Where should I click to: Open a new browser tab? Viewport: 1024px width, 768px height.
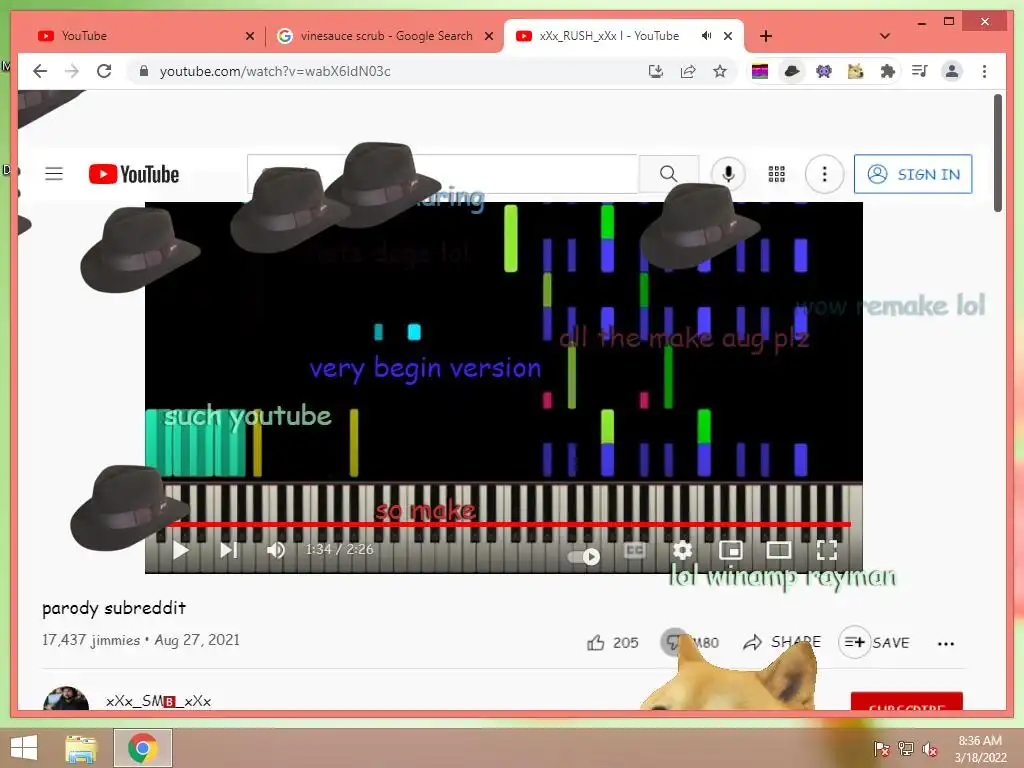click(x=766, y=36)
